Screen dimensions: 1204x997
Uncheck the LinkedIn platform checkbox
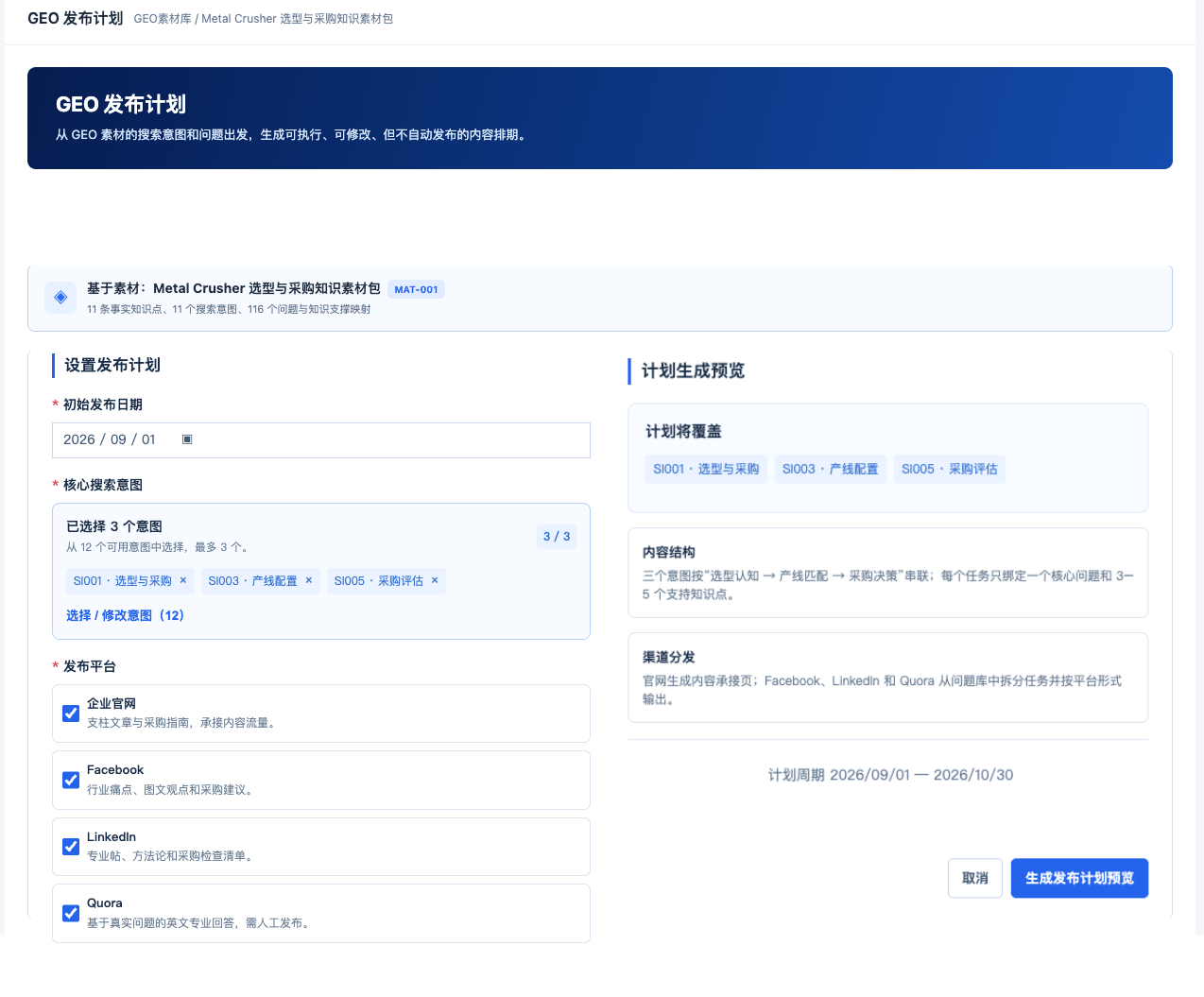coord(71,847)
